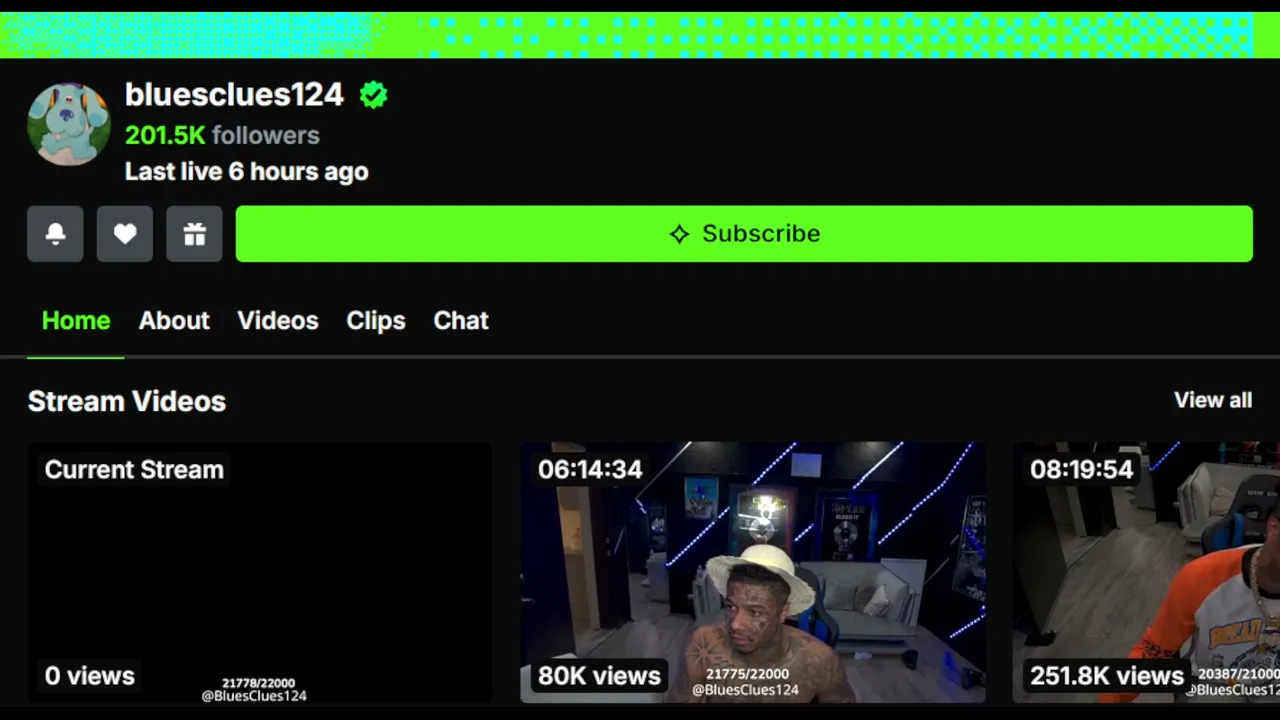Click the 0 views label

pos(90,676)
